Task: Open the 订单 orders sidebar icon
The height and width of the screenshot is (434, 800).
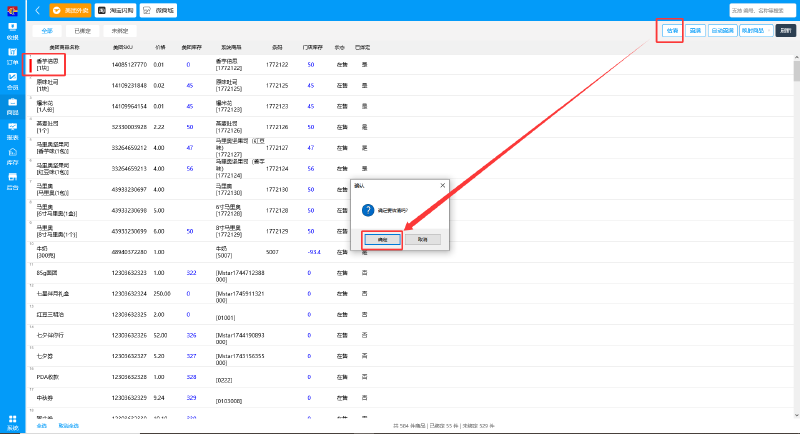Action: tap(12, 56)
